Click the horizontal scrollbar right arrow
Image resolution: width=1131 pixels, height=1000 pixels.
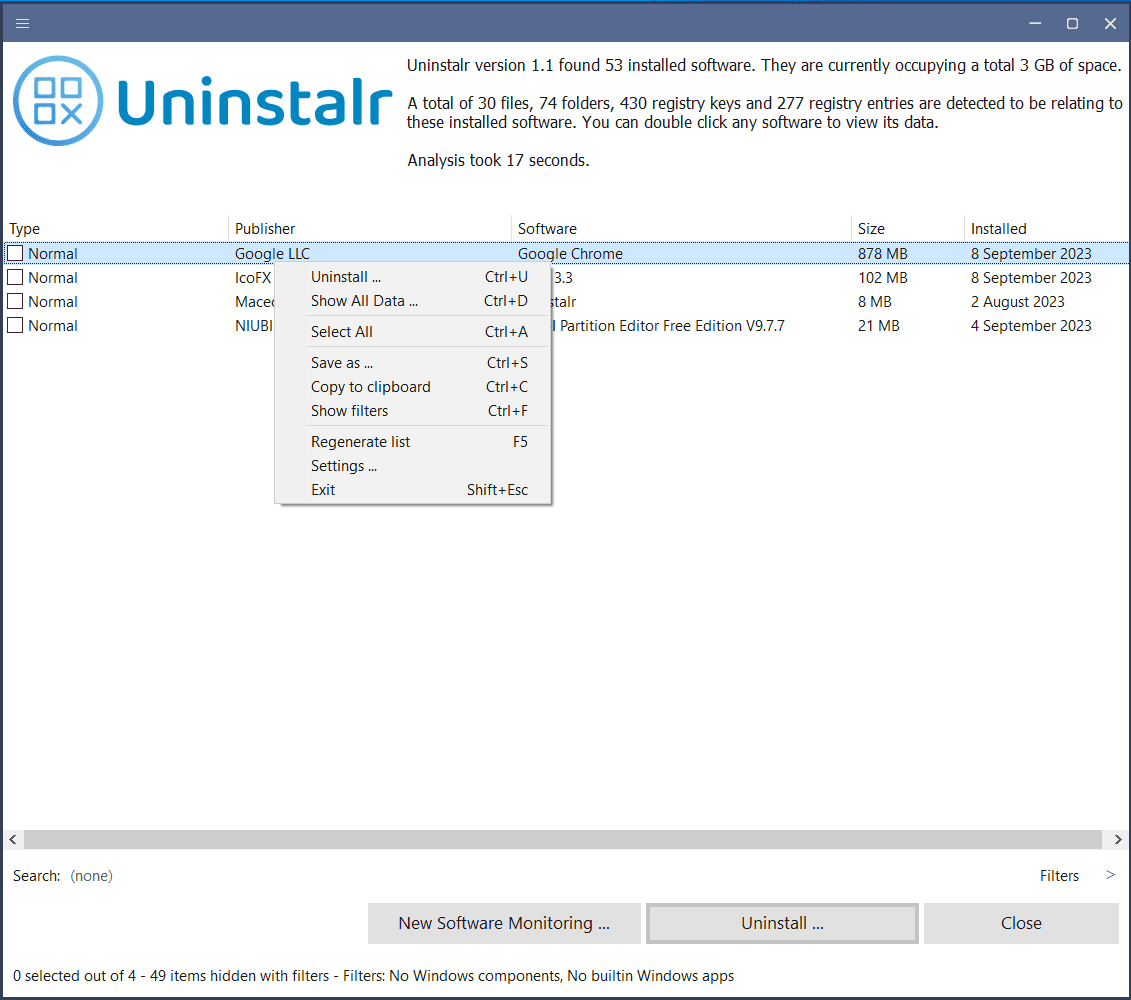1117,840
